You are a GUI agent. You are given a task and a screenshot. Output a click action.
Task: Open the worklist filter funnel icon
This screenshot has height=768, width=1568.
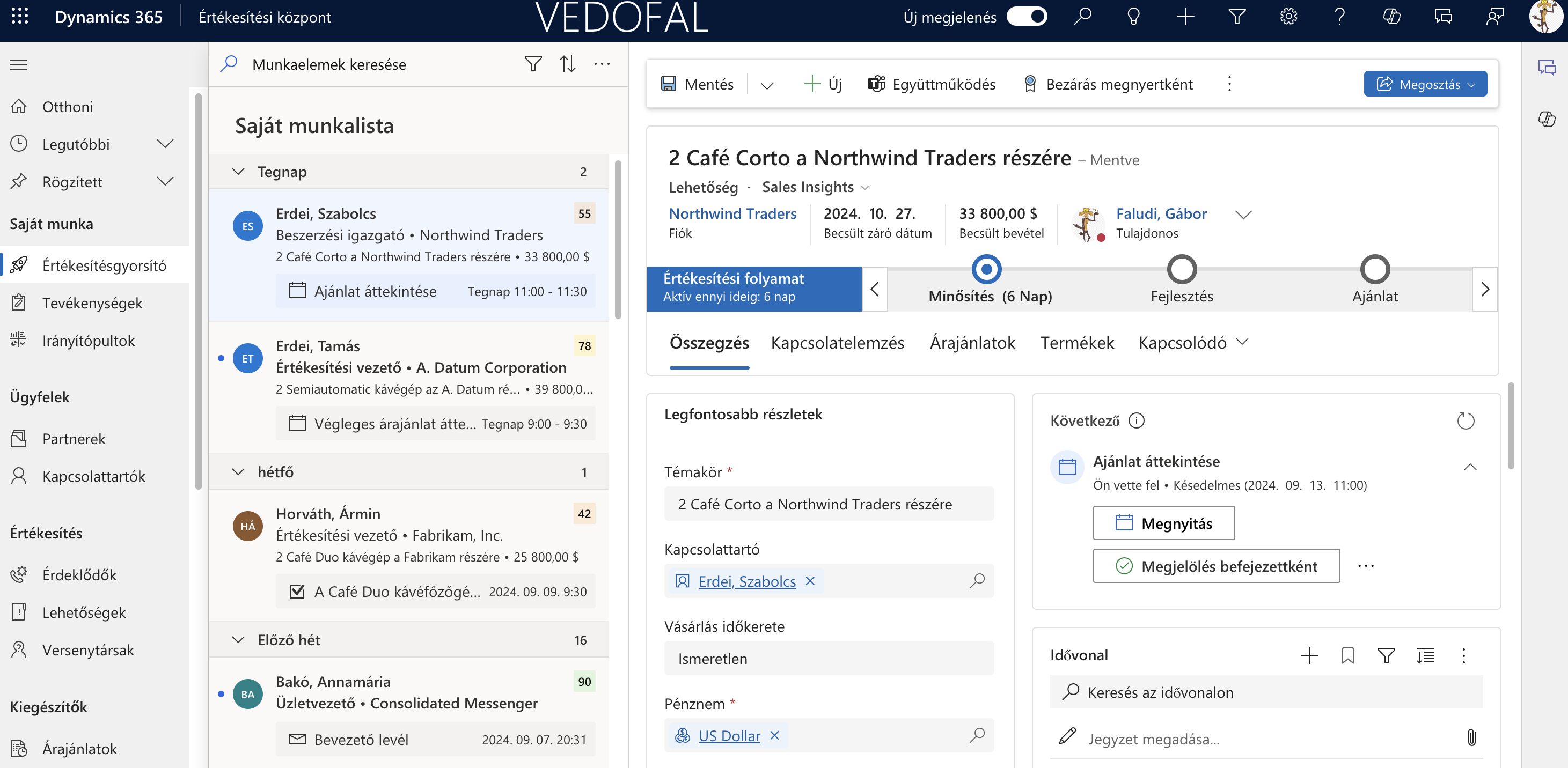533,64
